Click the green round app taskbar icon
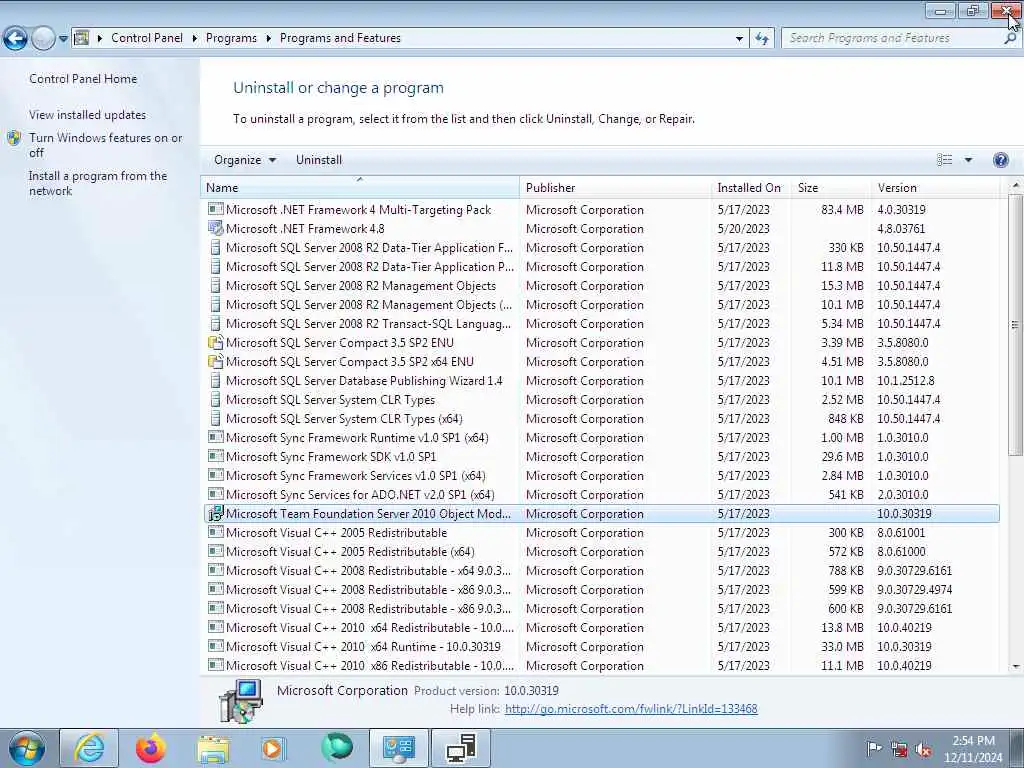 336,748
